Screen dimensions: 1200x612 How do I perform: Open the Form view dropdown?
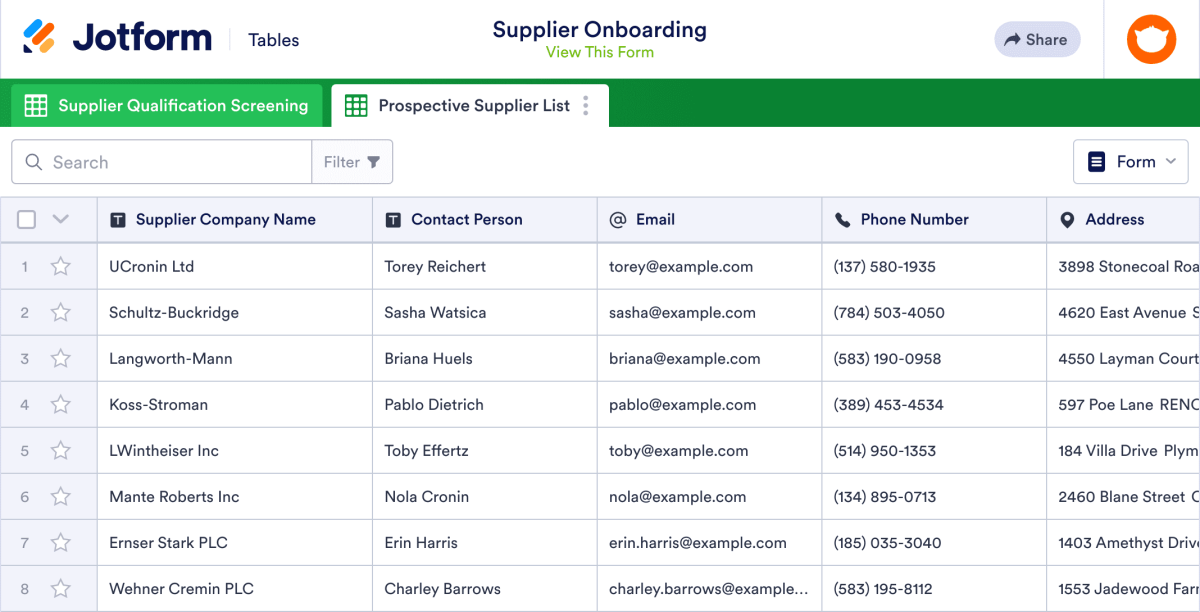click(1131, 162)
